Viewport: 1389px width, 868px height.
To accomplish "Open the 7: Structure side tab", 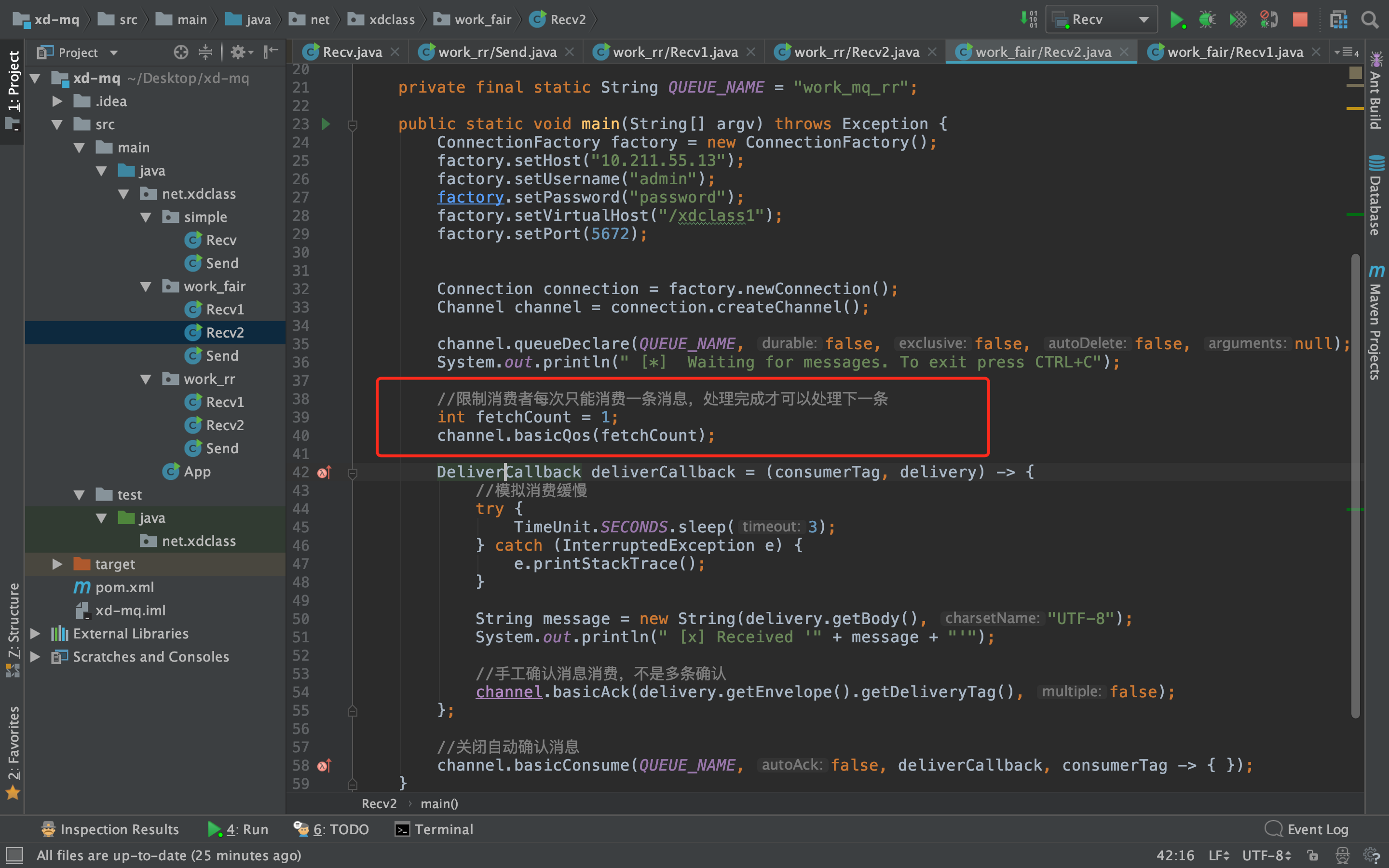I will [13, 630].
